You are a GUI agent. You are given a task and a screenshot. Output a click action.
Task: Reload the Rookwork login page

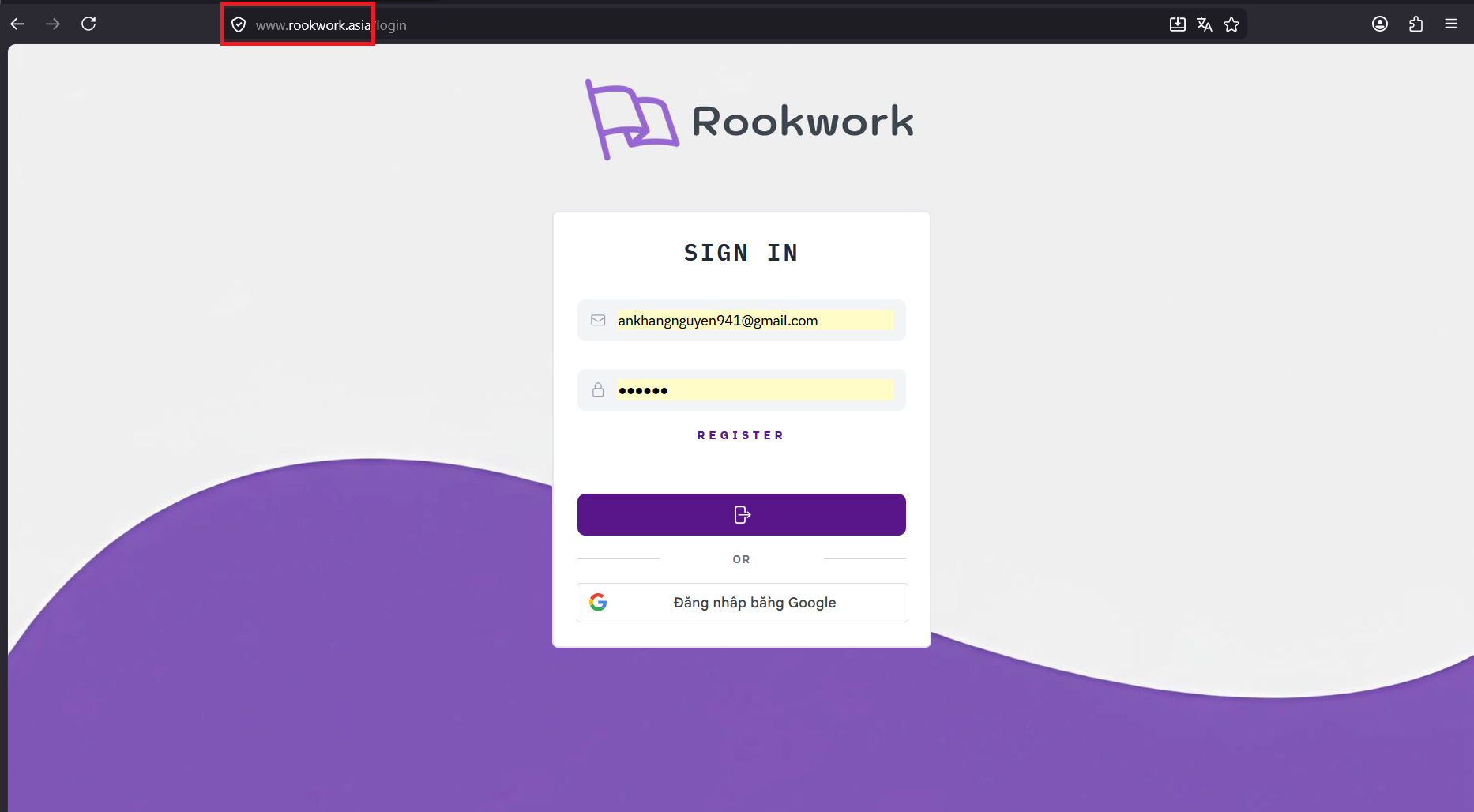tap(88, 24)
